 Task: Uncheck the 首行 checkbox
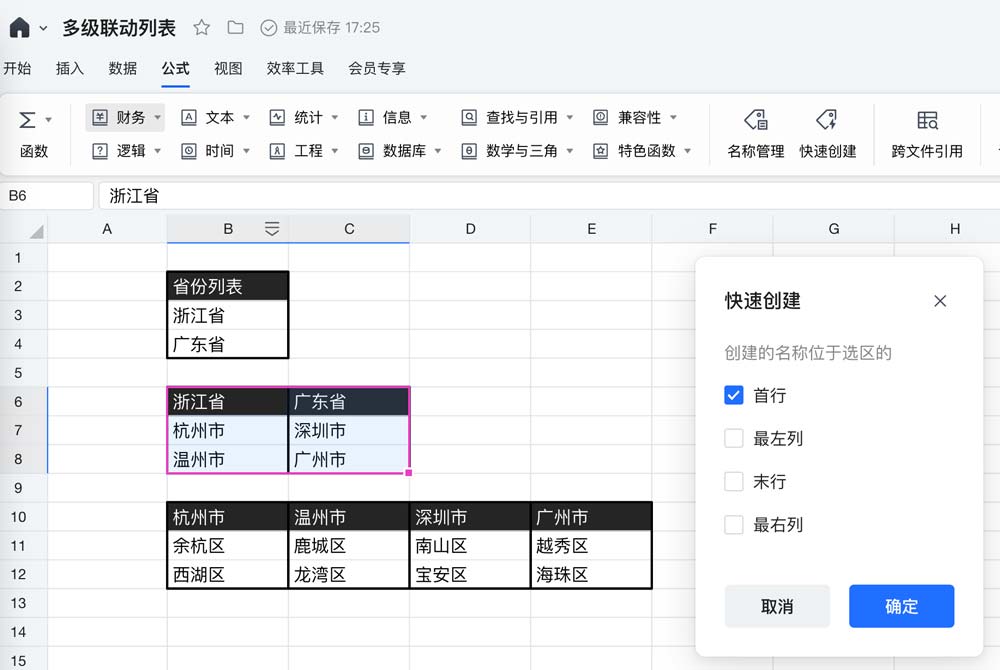(x=734, y=395)
